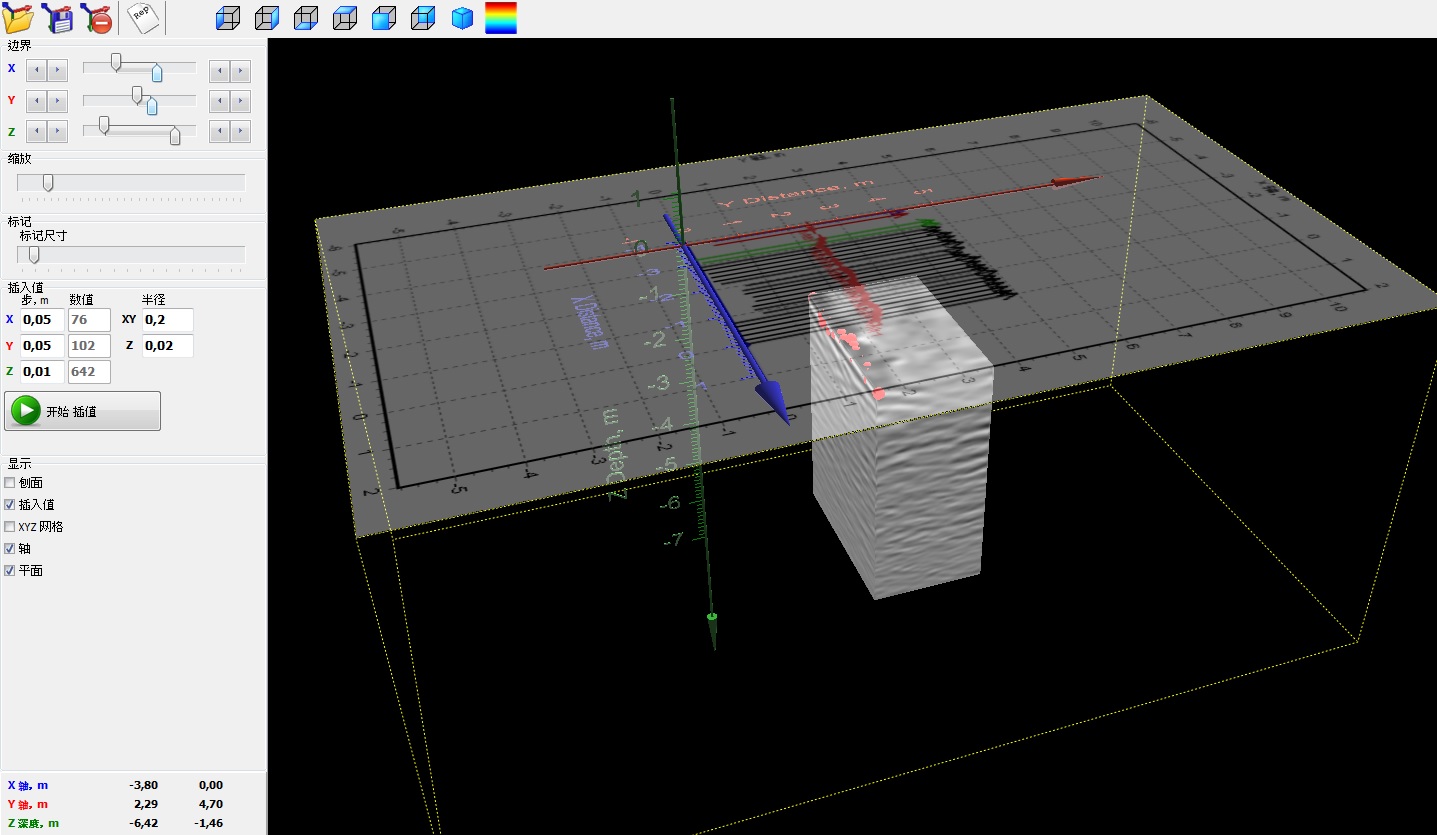Image resolution: width=1437 pixels, height=835 pixels.
Task: Select the front-face cube view icon
Action: (x=384, y=18)
